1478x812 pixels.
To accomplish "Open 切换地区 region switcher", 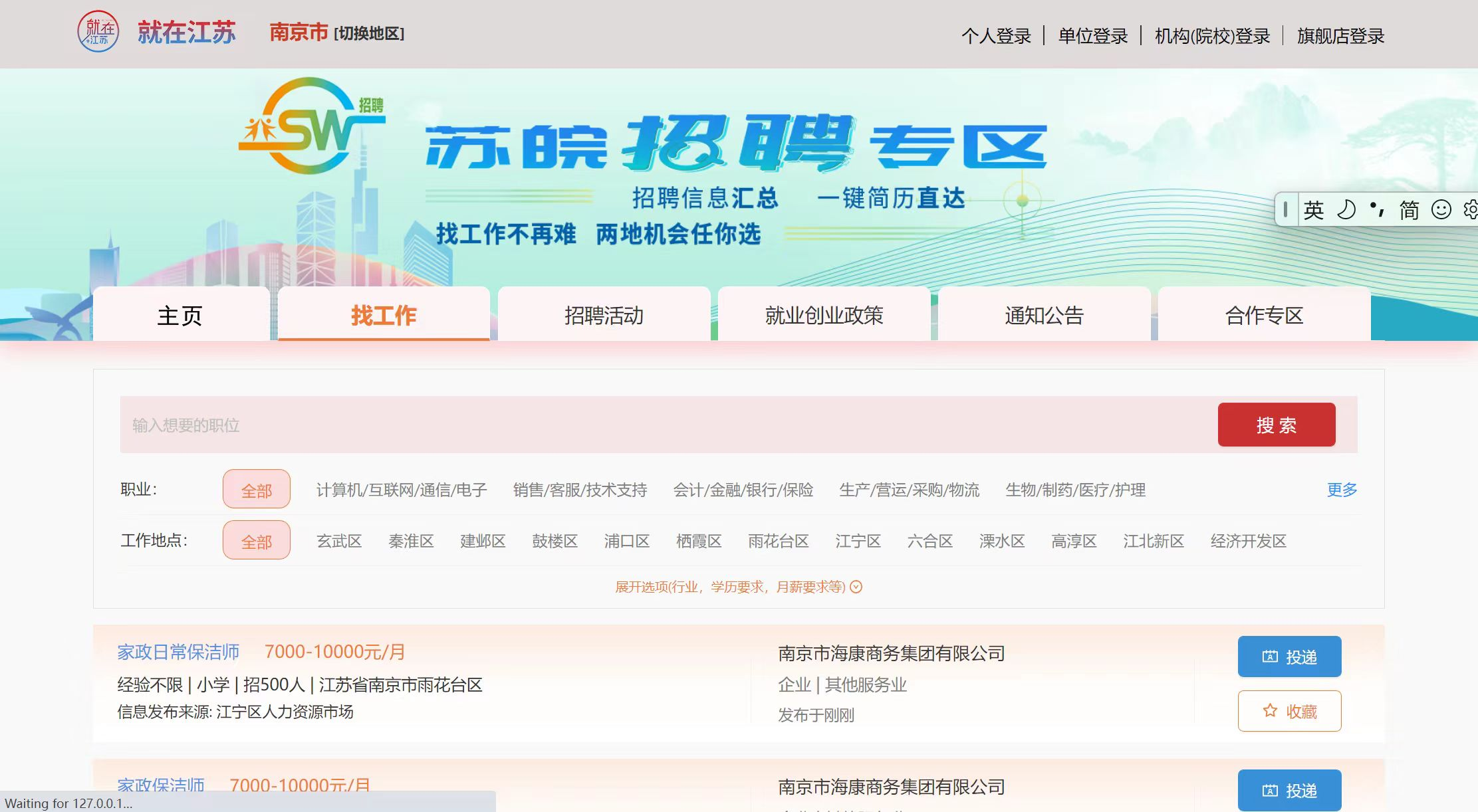I will pos(369,33).
